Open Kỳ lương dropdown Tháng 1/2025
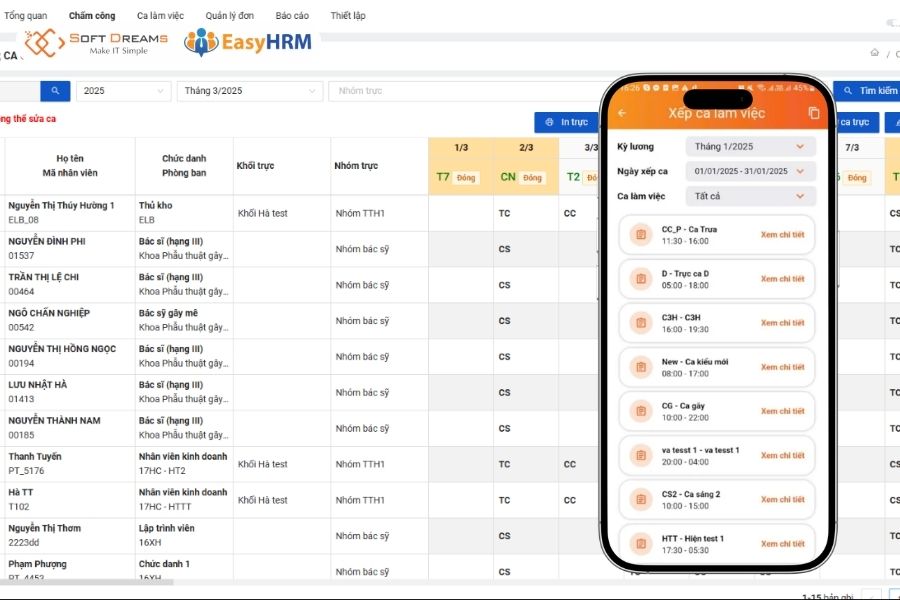 click(x=750, y=146)
